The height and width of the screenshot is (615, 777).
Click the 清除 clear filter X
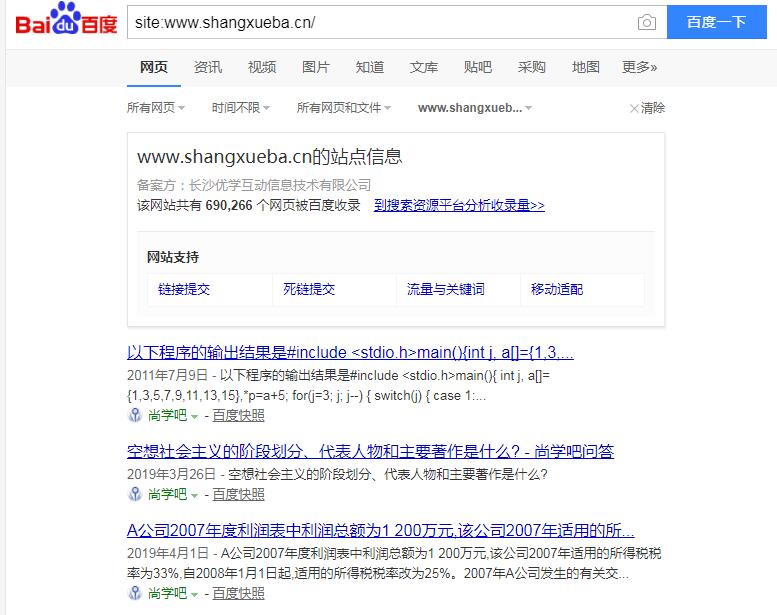click(634, 108)
